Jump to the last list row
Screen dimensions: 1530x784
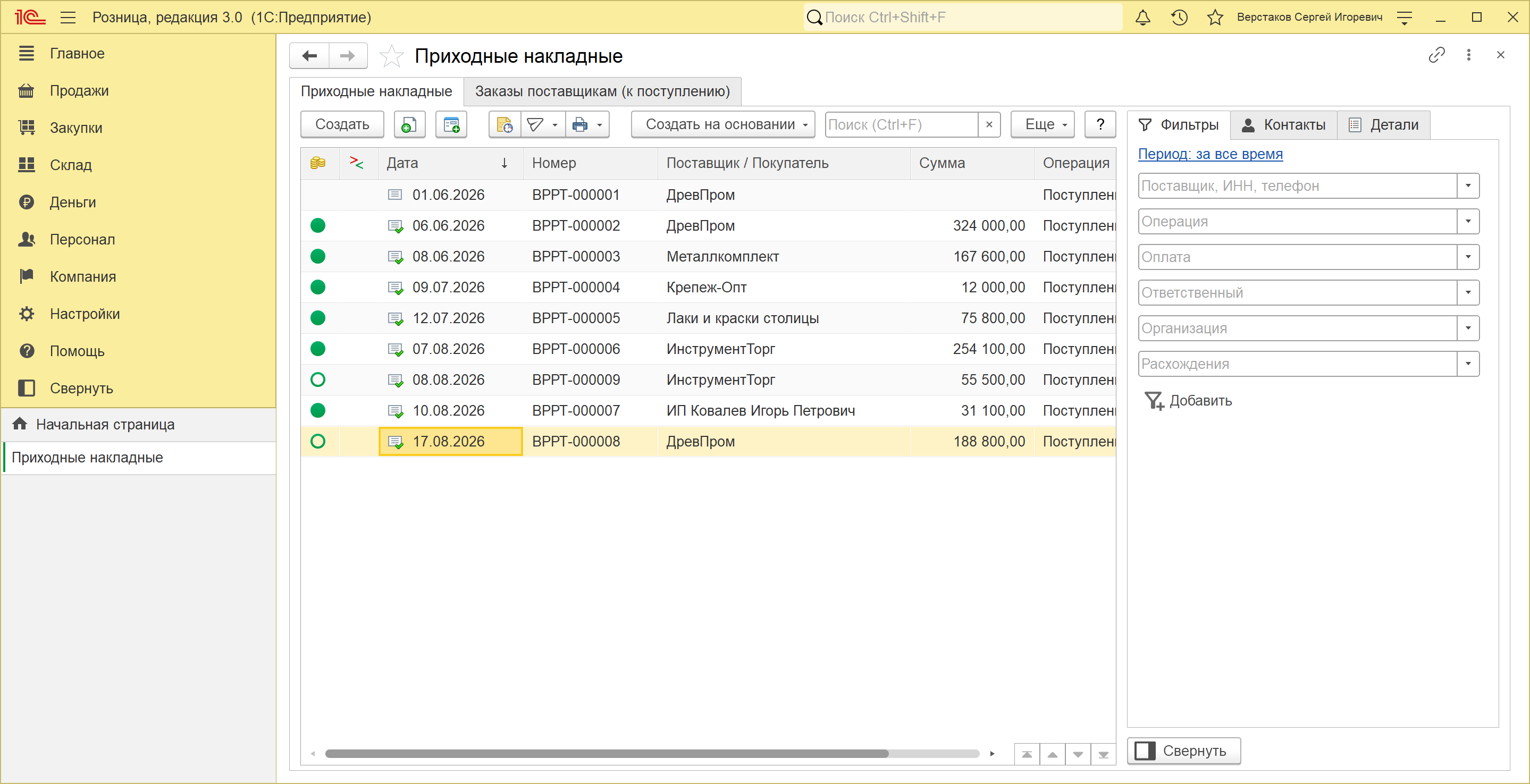1104,754
